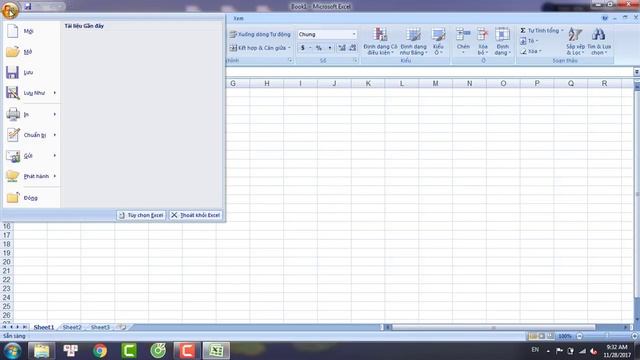Select the Sheet1 tab

44,327
